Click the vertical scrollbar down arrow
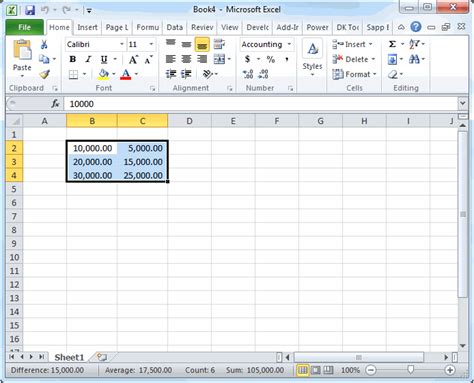This screenshot has width=474, height=383. (462, 346)
